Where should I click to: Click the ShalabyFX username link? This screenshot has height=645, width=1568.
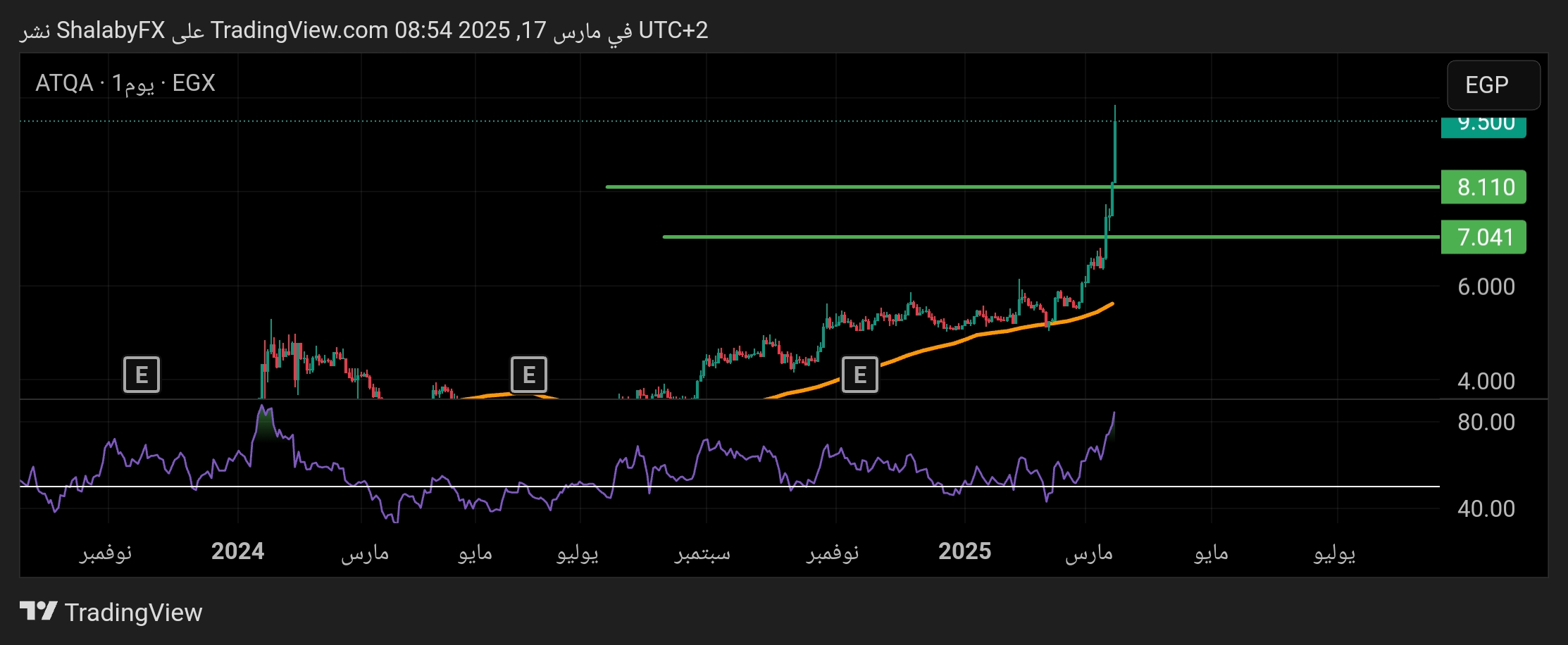111,30
